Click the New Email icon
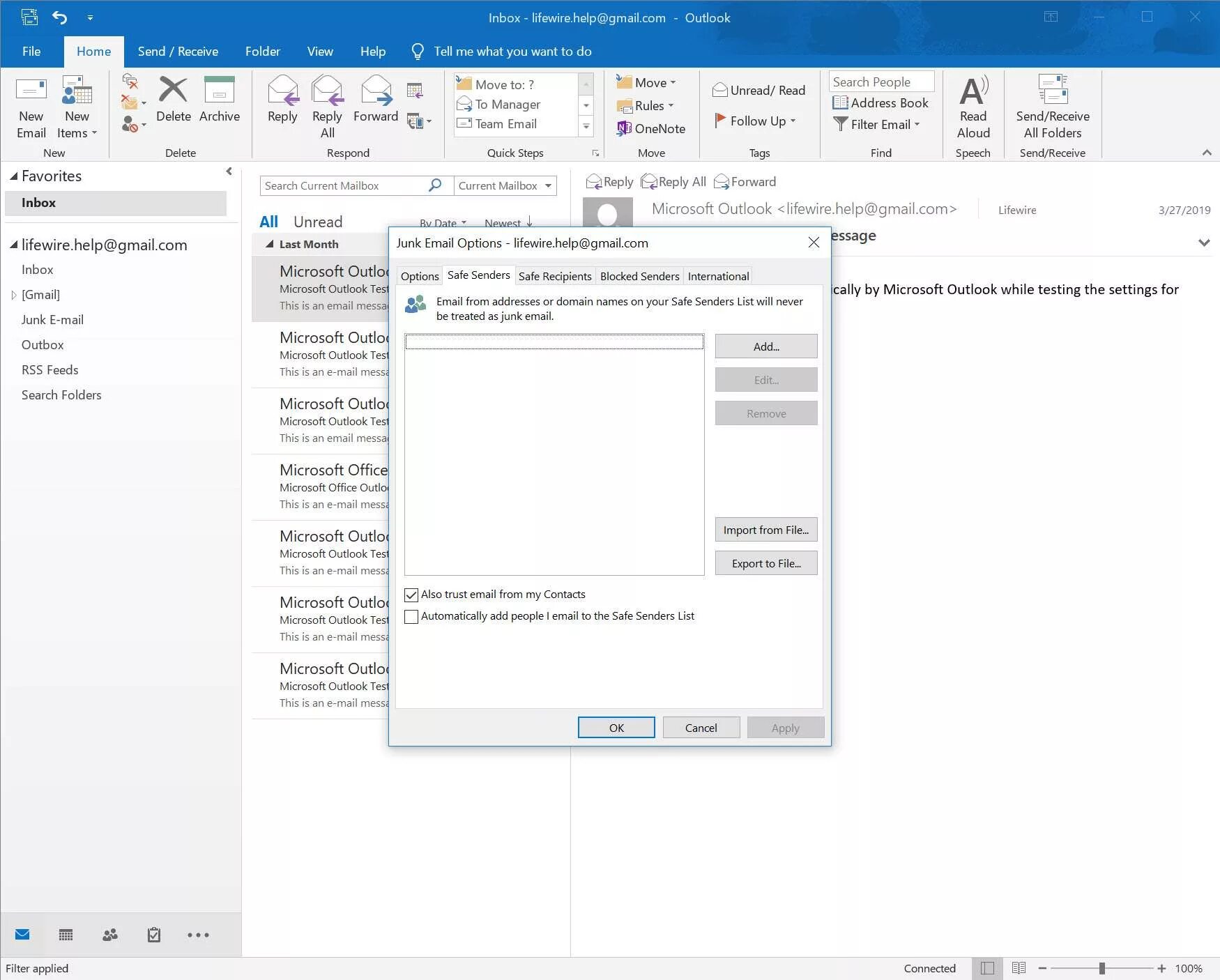 tap(31, 90)
